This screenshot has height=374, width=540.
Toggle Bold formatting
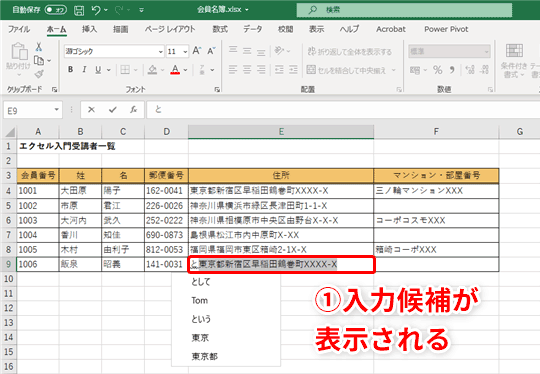click(70, 70)
